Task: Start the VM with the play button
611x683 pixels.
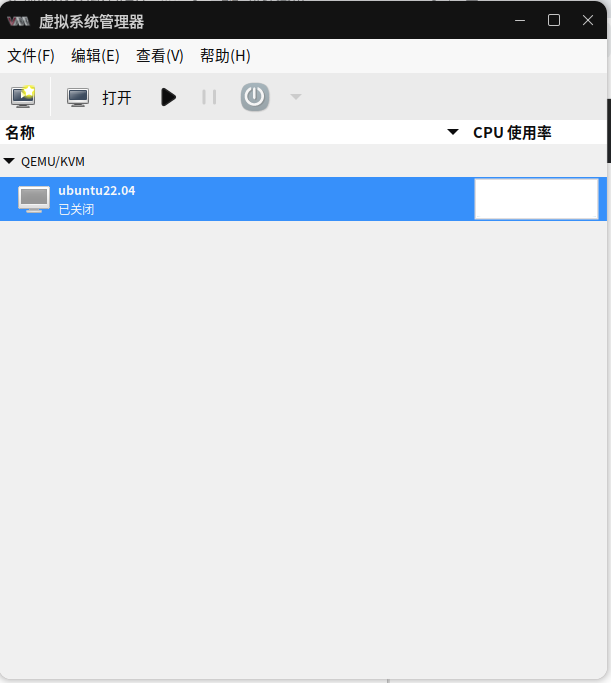Action: 168,97
